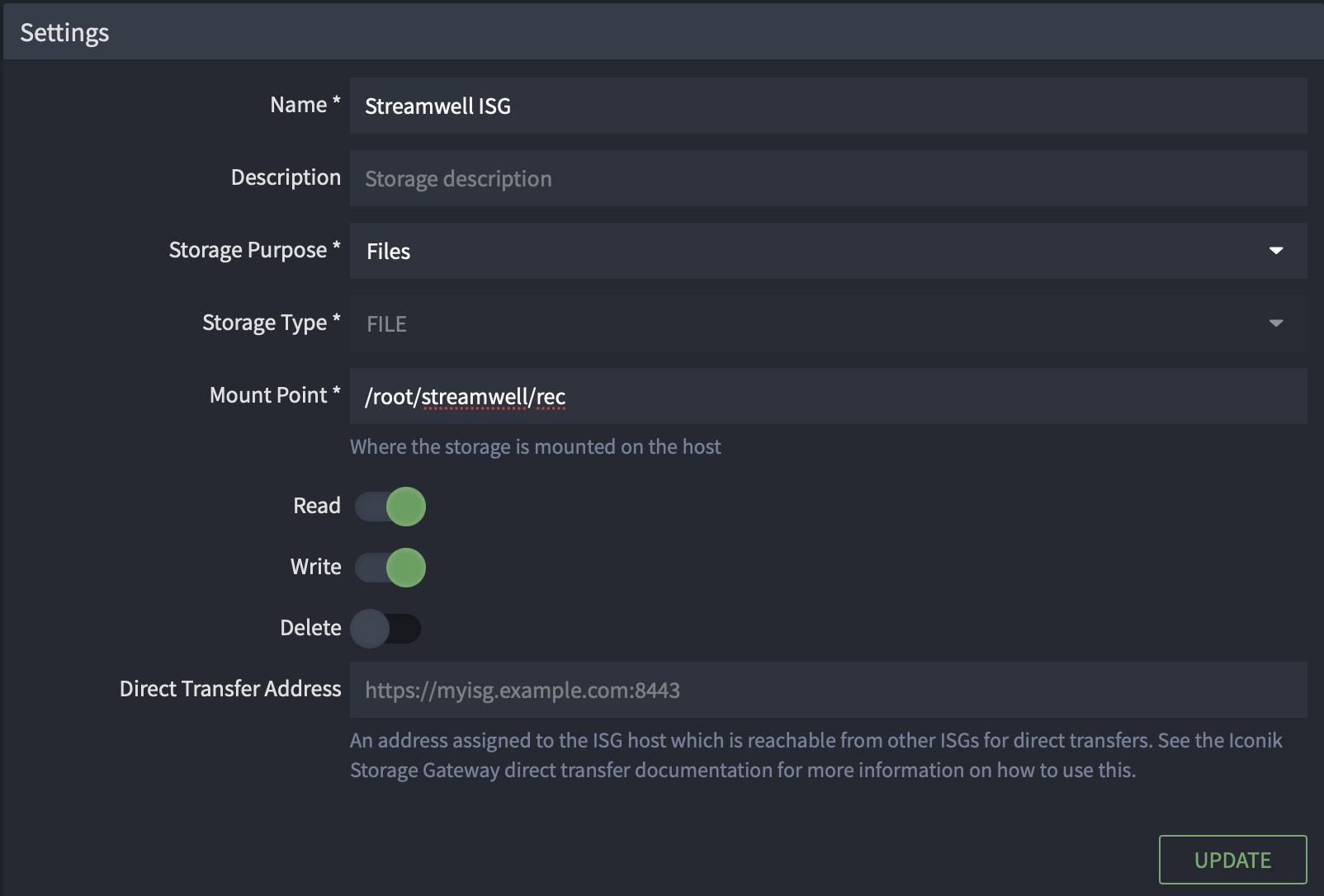
Task: Click the Storage Type dropdown arrow
Action: pyautogui.click(x=1275, y=323)
